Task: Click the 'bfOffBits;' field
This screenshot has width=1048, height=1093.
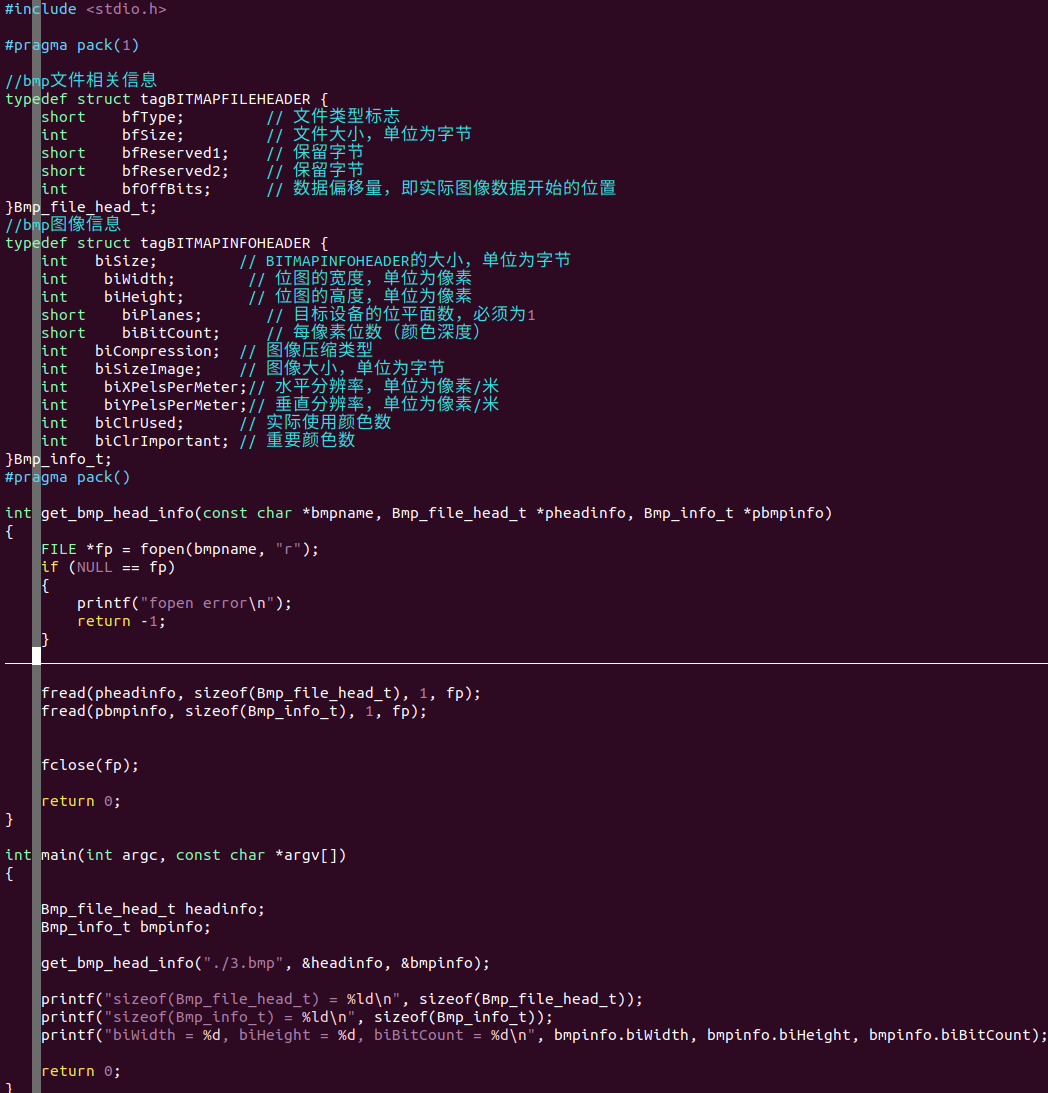Action: pos(166,189)
